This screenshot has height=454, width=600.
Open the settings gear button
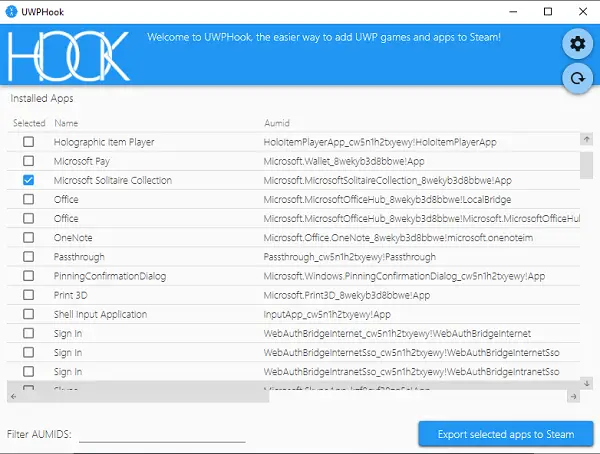click(x=577, y=44)
